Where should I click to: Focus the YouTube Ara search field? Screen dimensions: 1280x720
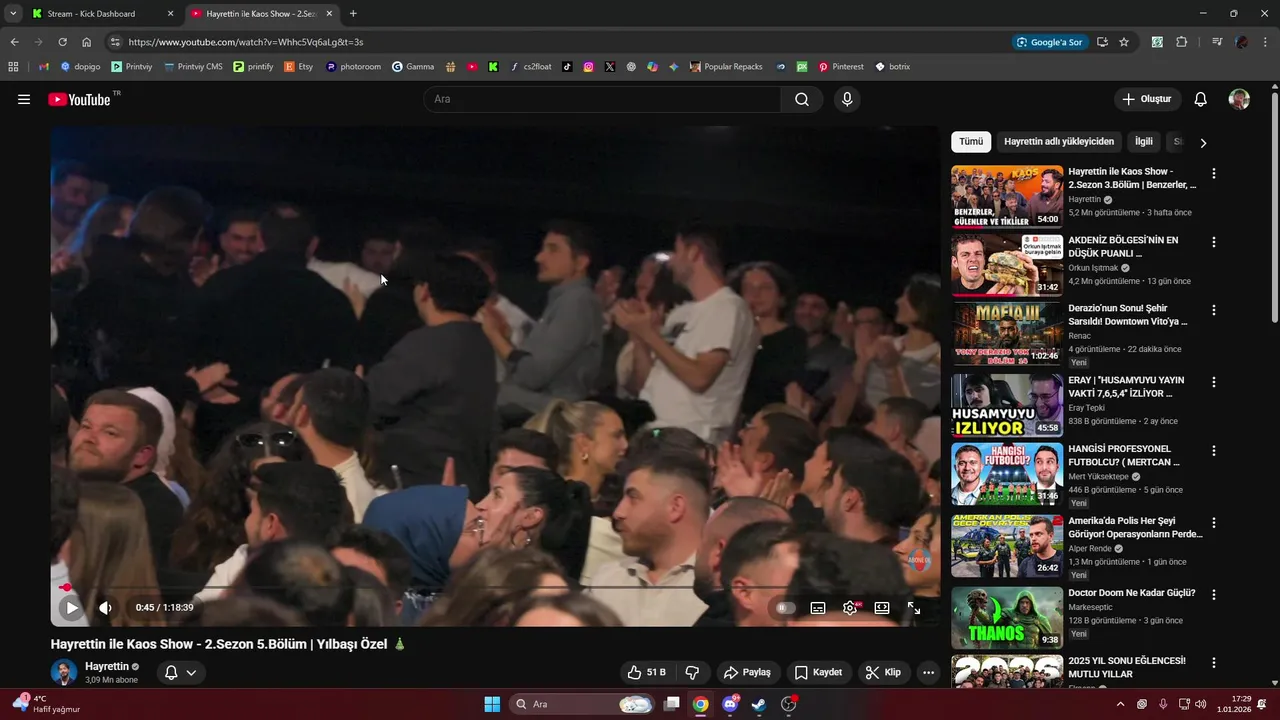pos(602,99)
